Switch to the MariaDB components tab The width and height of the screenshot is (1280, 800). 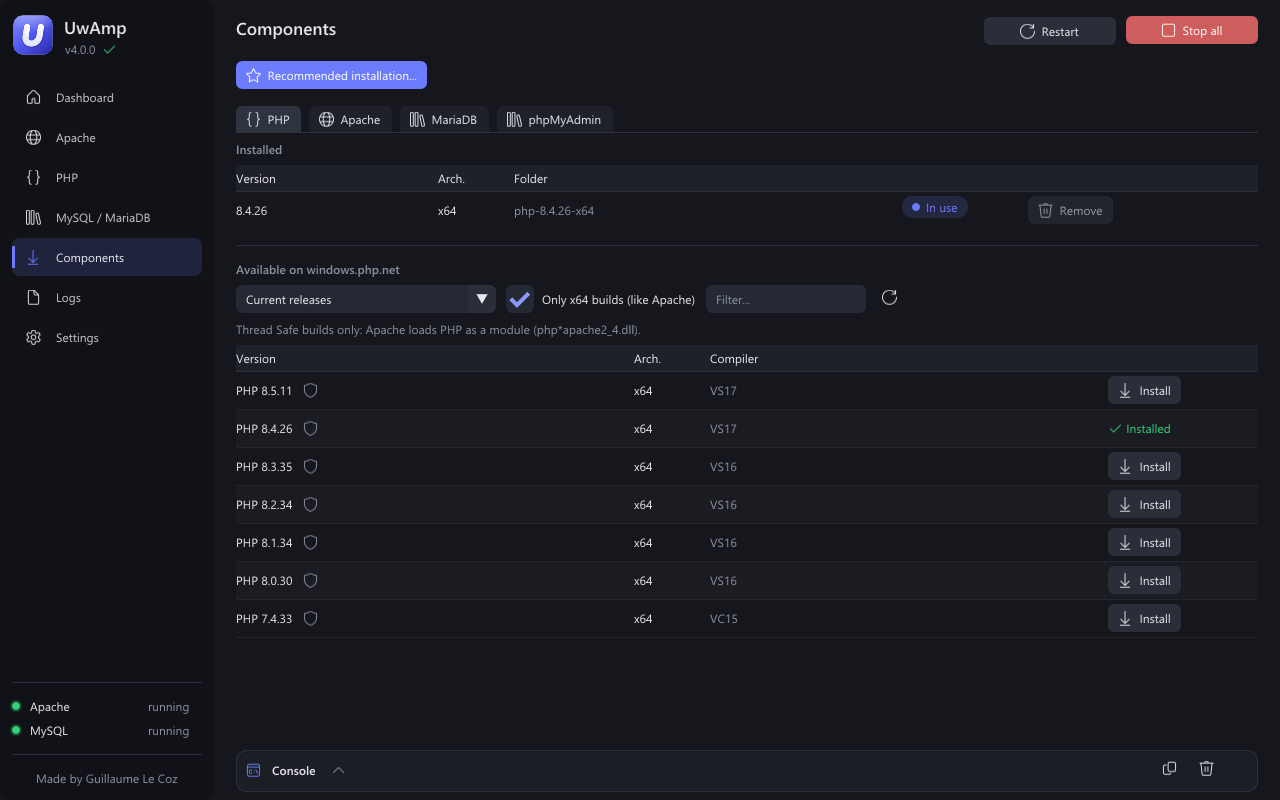point(444,120)
